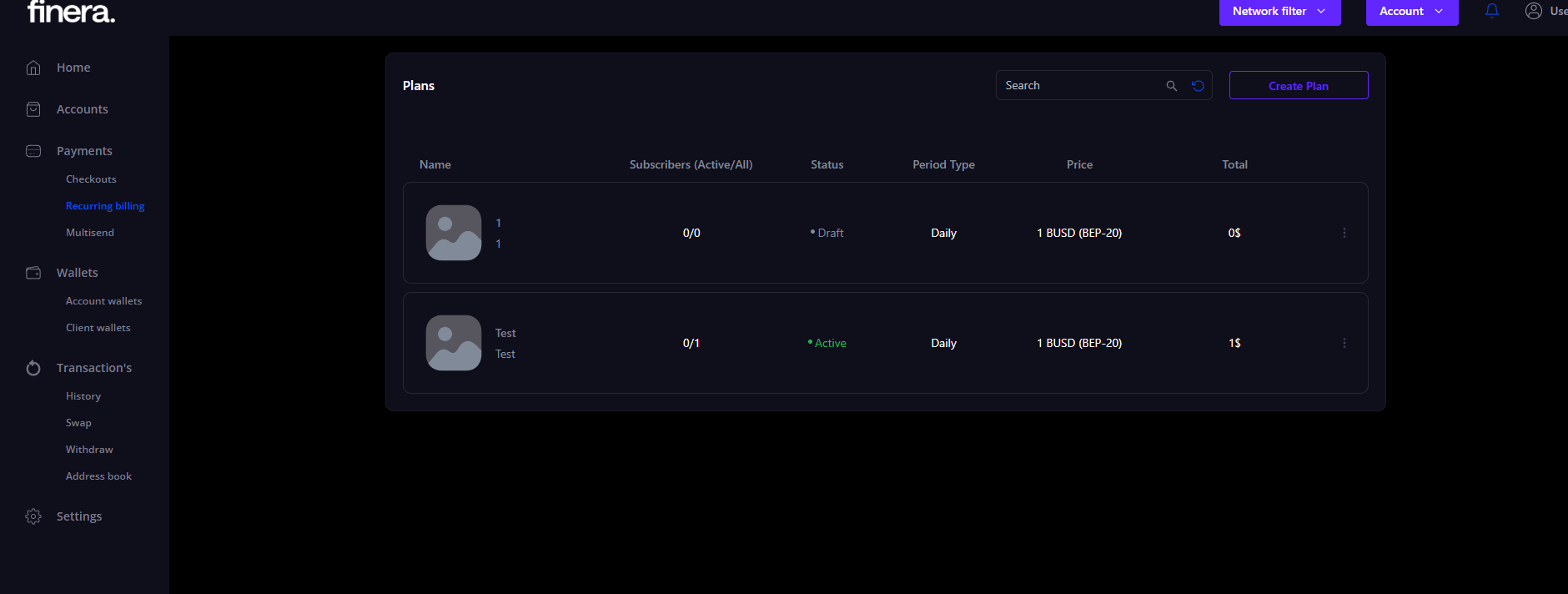Collapse the Payments sidebar section

click(83, 151)
